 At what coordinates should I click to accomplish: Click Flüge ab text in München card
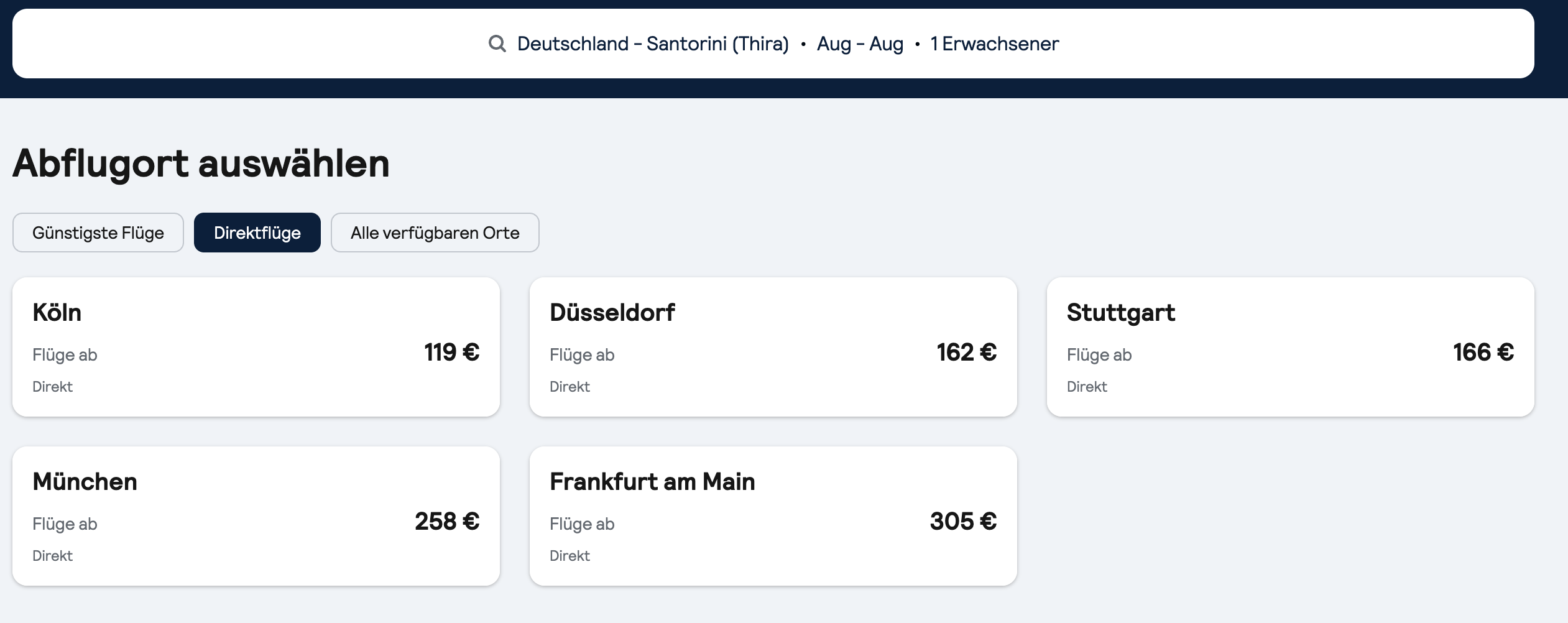65,524
